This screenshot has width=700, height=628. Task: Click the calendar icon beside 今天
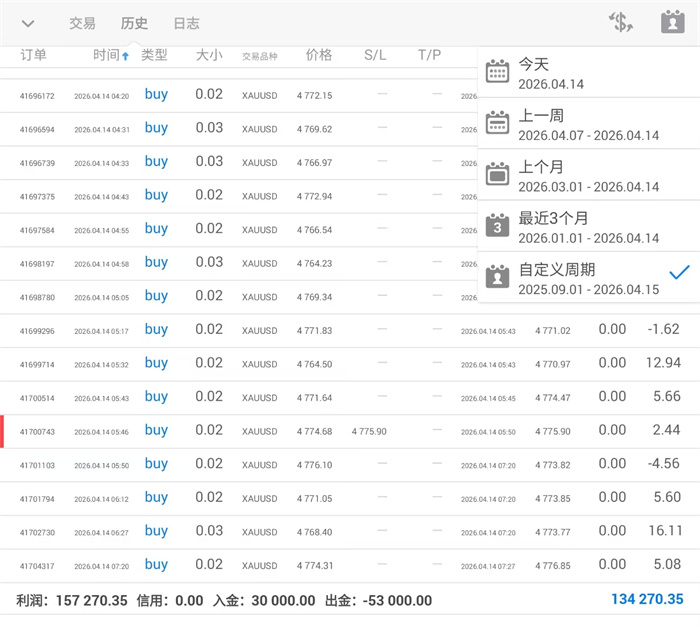click(497, 73)
